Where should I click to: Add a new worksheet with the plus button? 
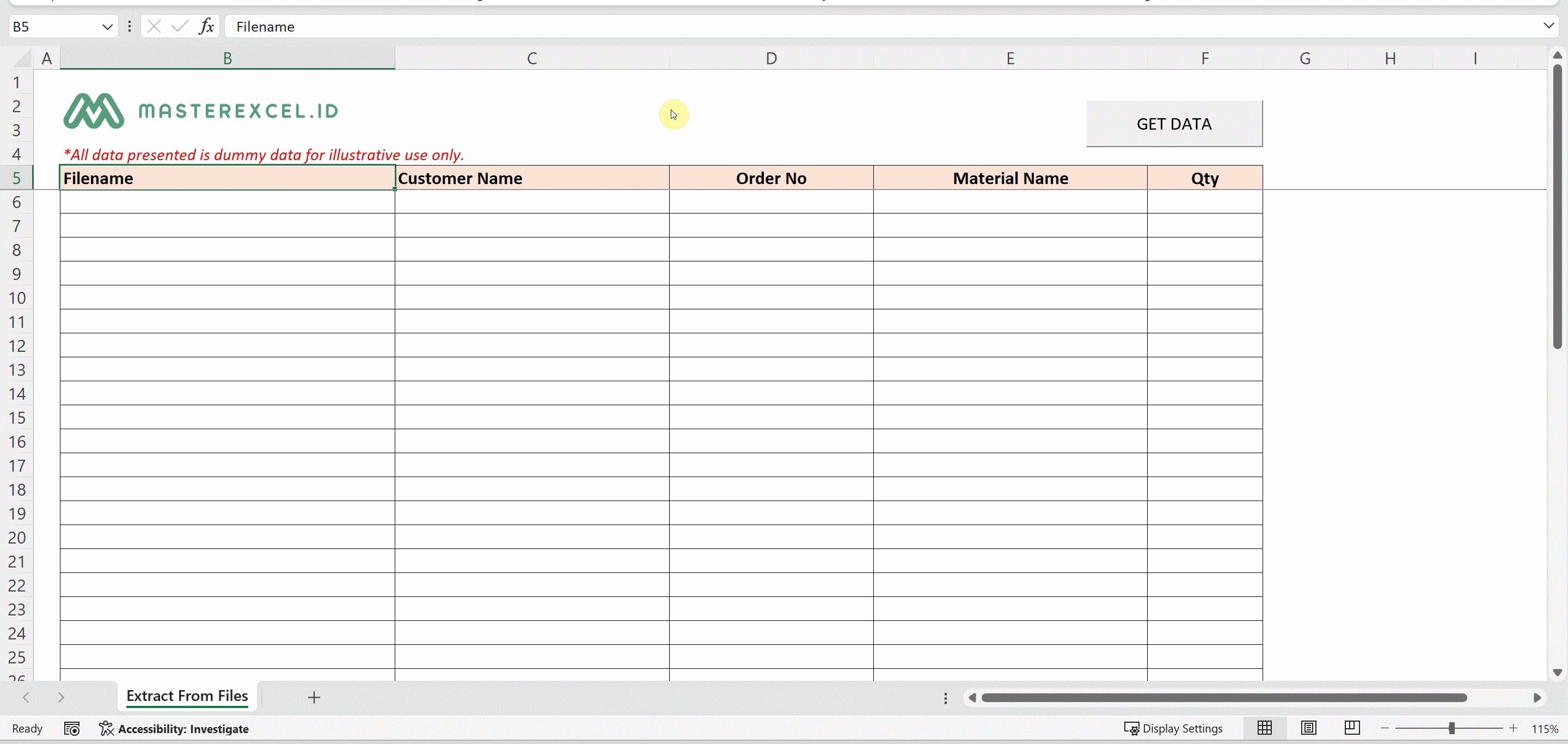pyautogui.click(x=314, y=698)
